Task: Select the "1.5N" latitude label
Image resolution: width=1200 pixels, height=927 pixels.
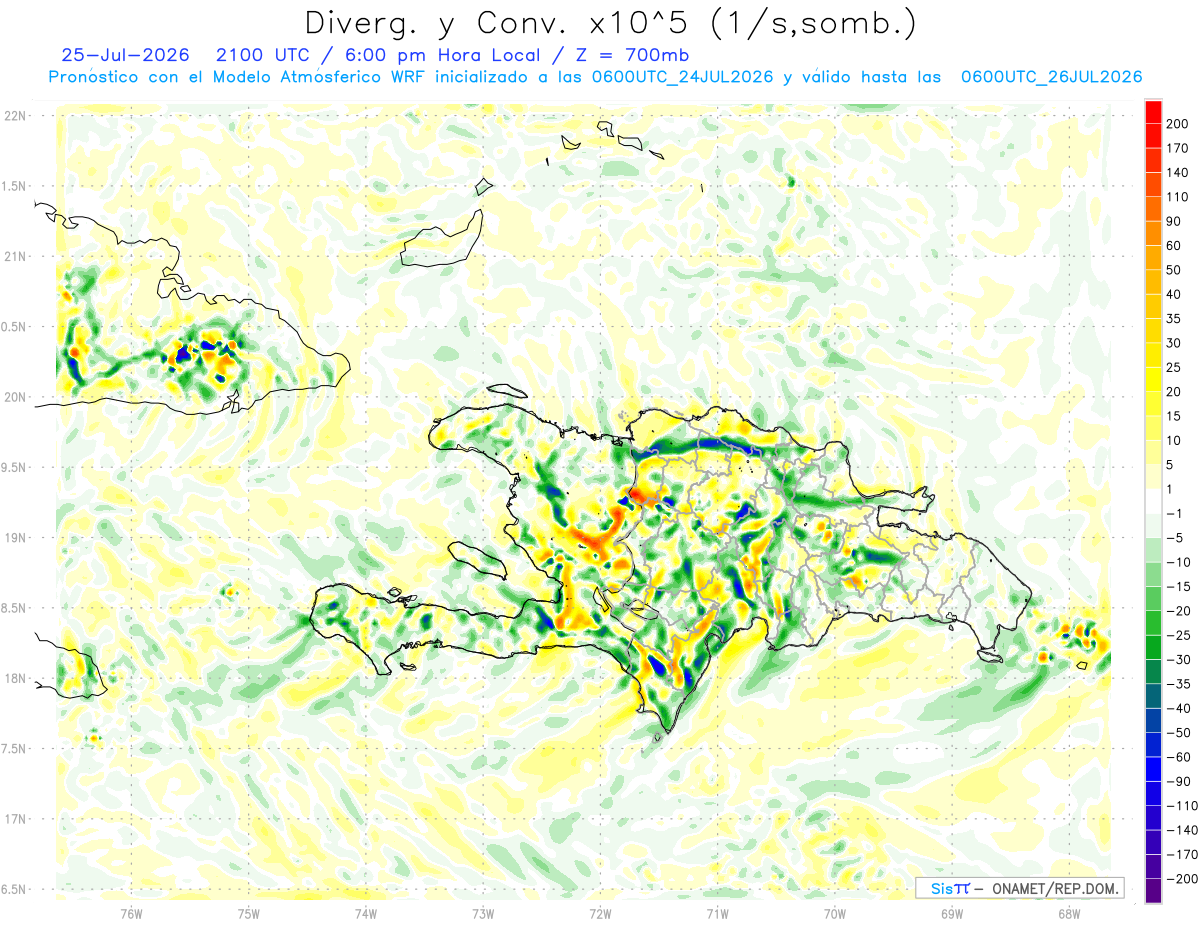Action: (13, 186)
